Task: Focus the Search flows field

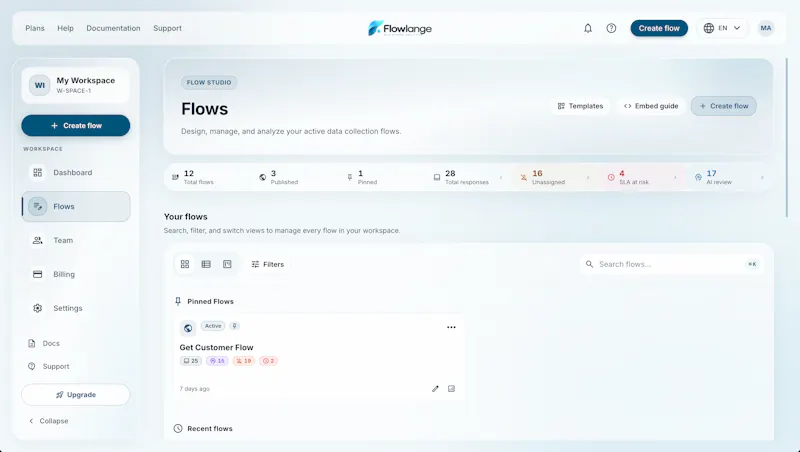Action: [671, 264]
